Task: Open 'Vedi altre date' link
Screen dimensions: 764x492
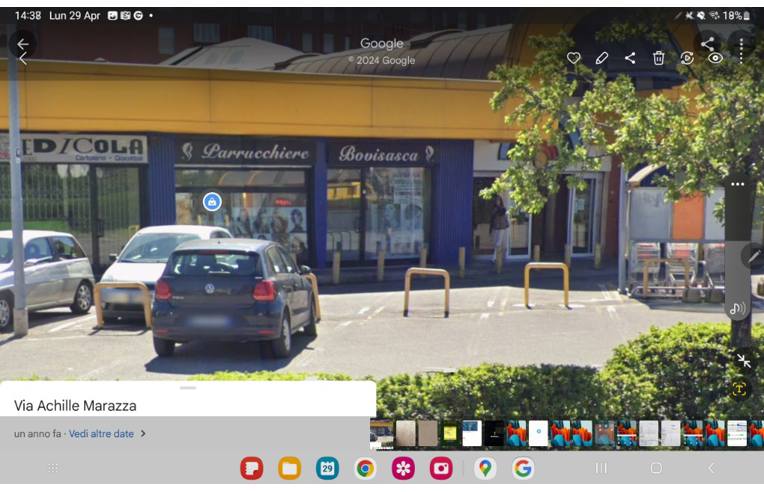Action: (x=102, y=434)
